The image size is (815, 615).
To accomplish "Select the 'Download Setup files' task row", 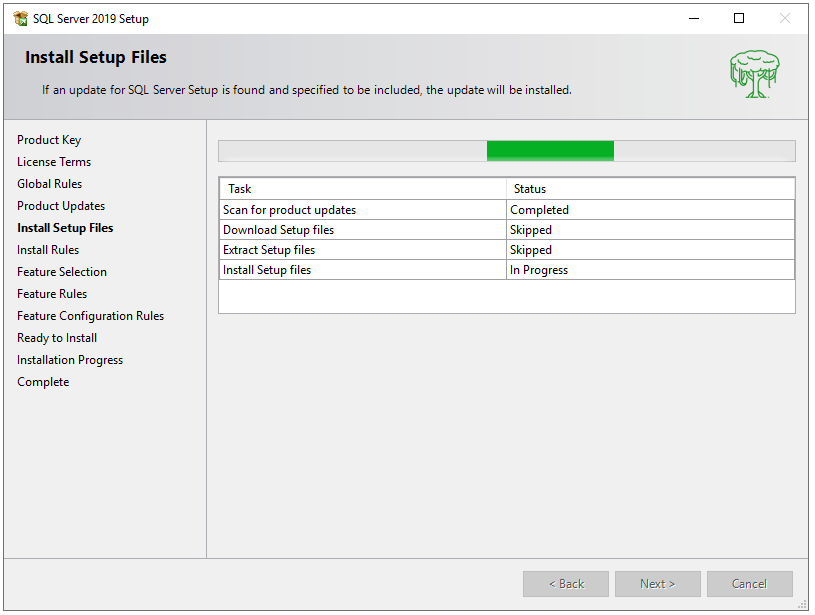I will coord(507,230).
